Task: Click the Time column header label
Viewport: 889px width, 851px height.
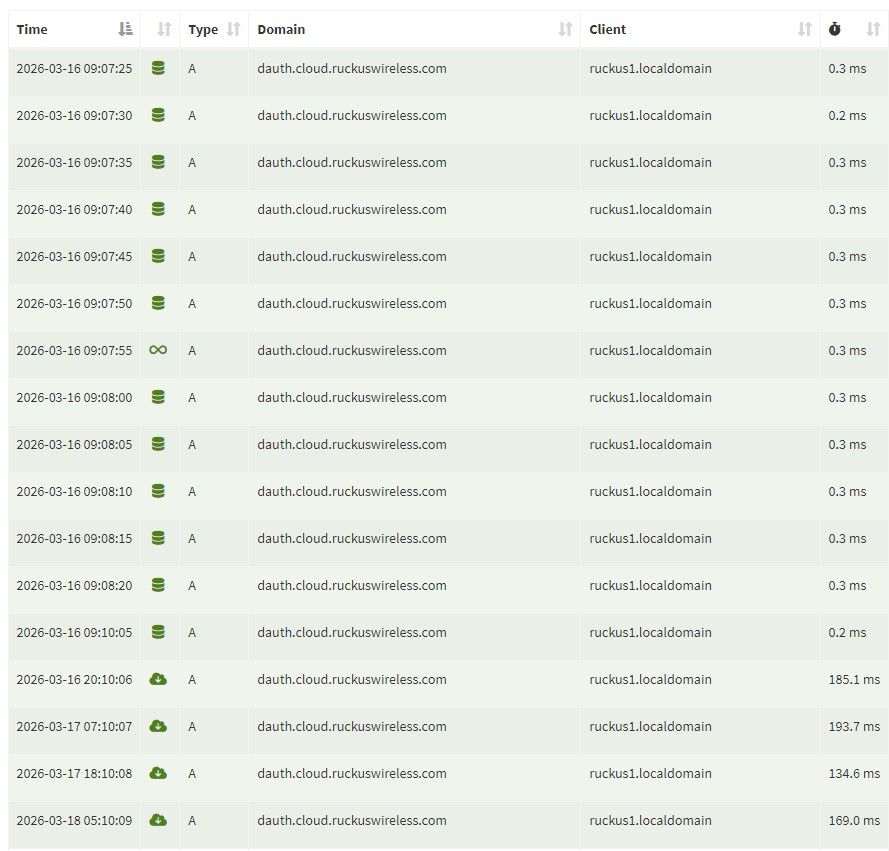Action: tap(32, 29)
